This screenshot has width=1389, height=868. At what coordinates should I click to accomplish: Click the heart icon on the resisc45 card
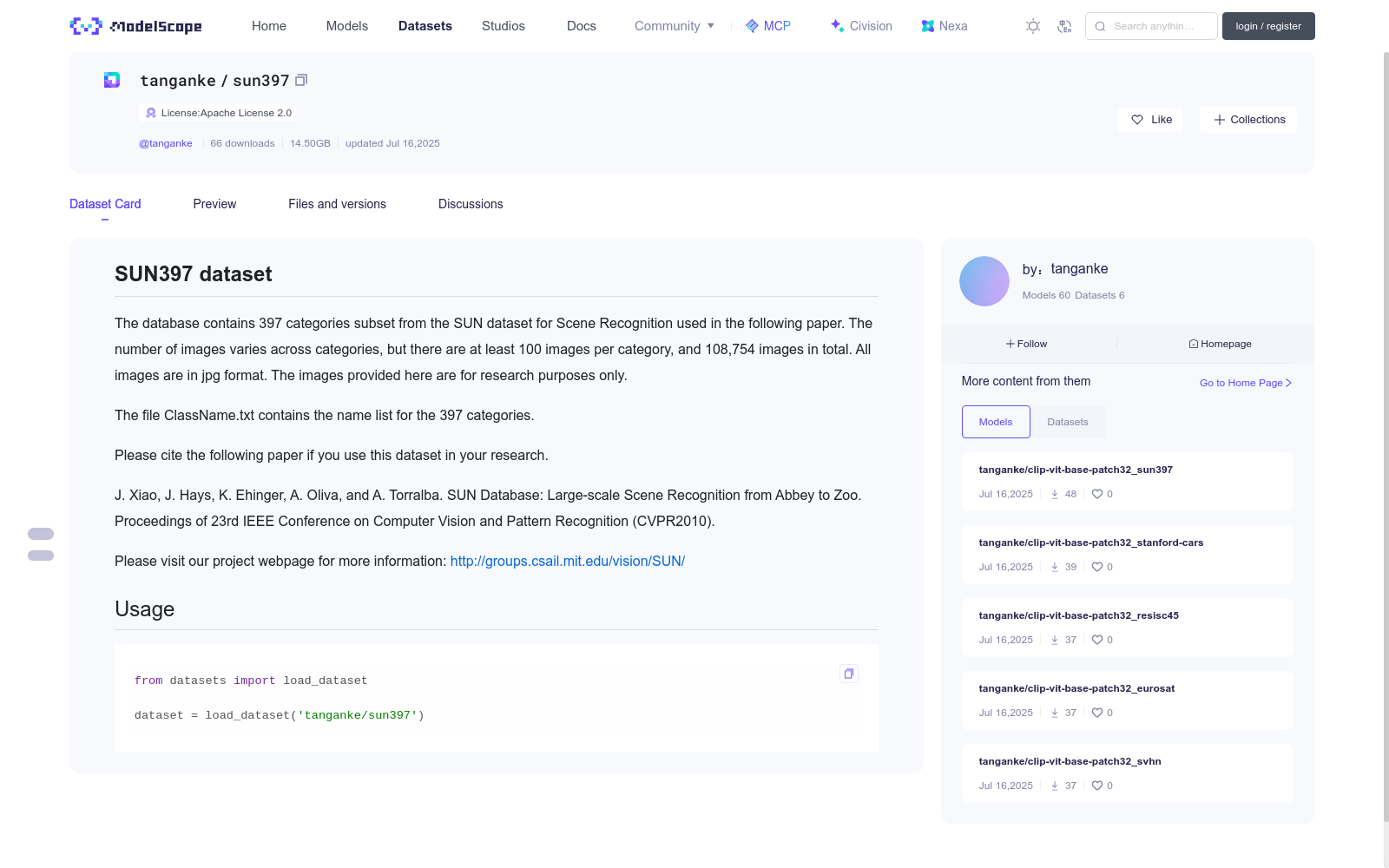1097,640
